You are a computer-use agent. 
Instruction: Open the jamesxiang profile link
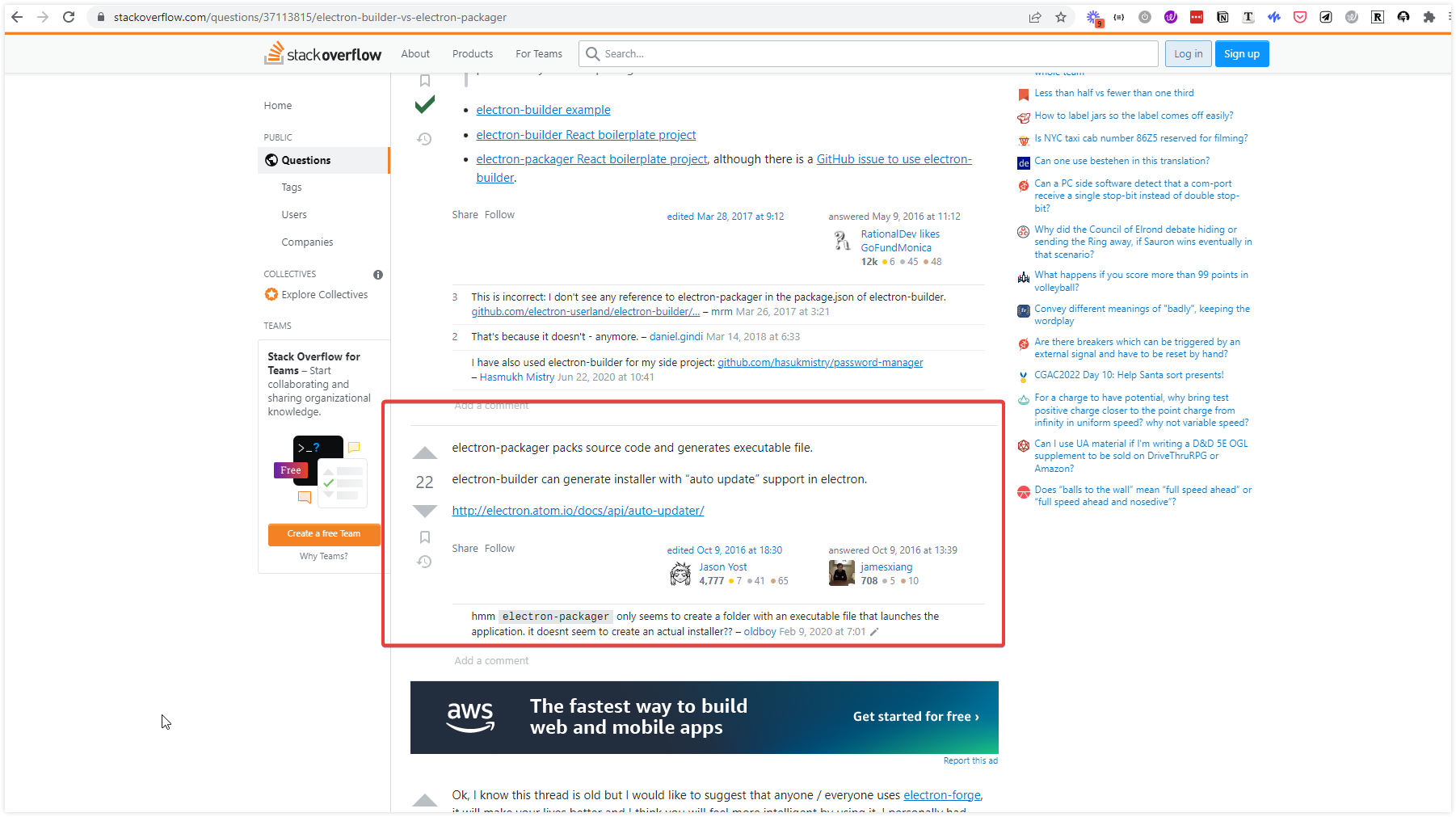point(886,567)
